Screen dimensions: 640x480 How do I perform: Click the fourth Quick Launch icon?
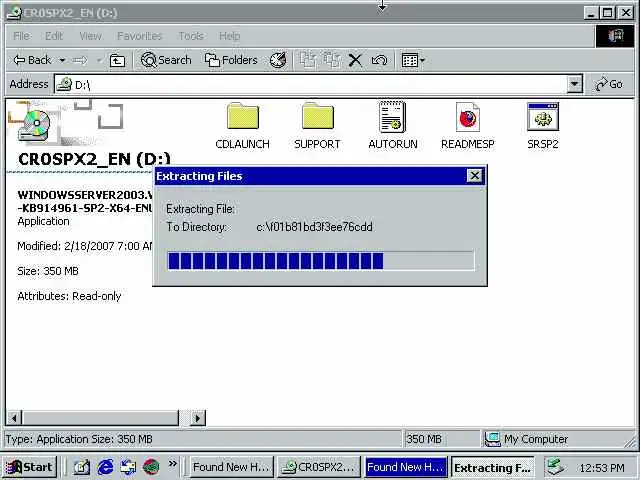point(151,467)
